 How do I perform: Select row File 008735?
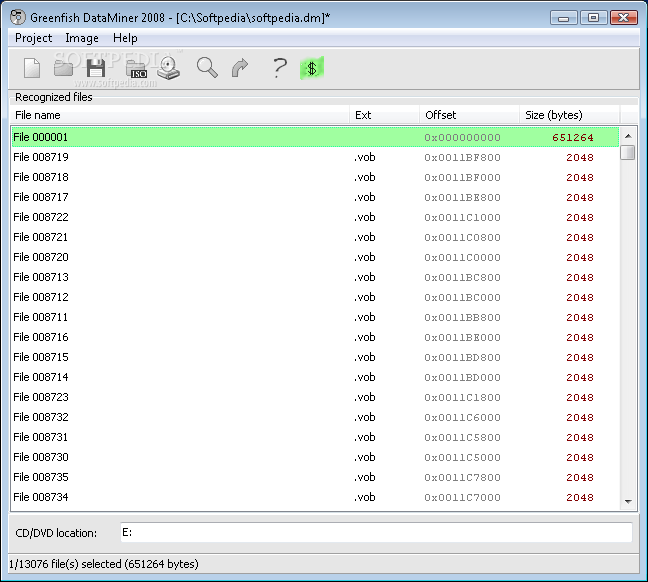click(x=316, y=477)
